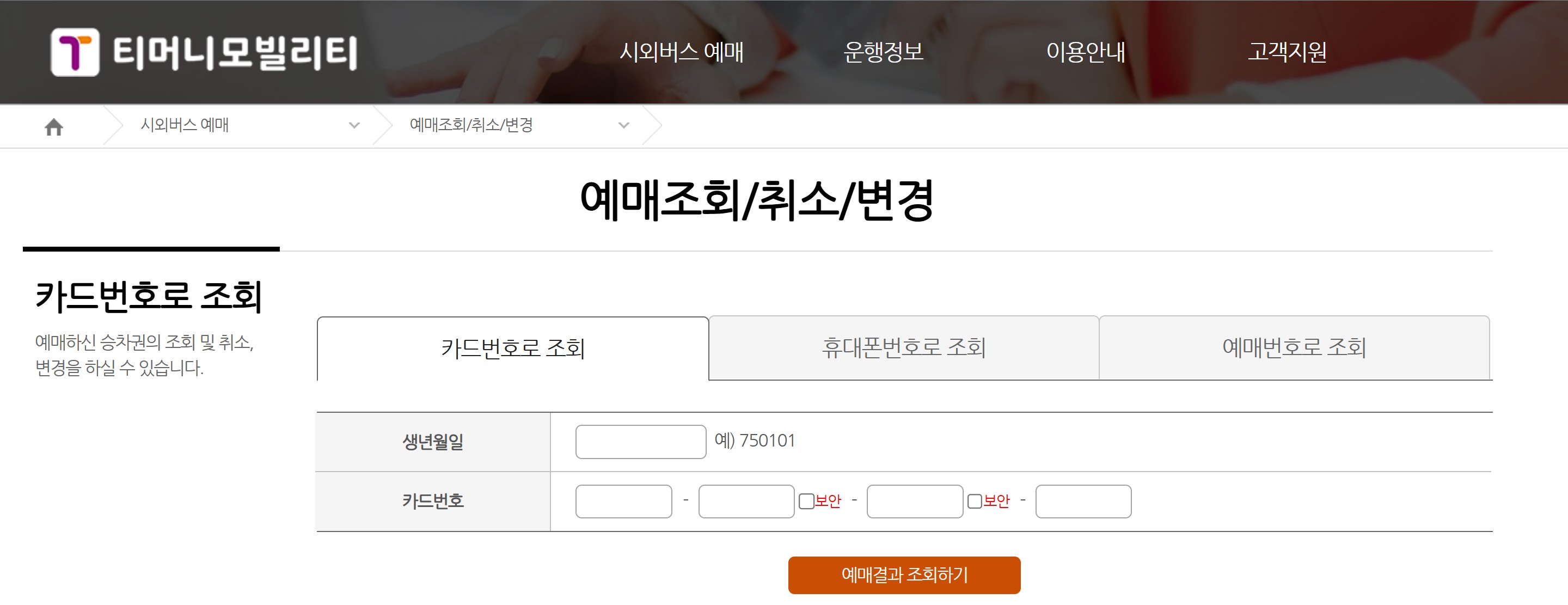
Task: Toggle the second 보안 security checkbox
Action: point(975,501)
